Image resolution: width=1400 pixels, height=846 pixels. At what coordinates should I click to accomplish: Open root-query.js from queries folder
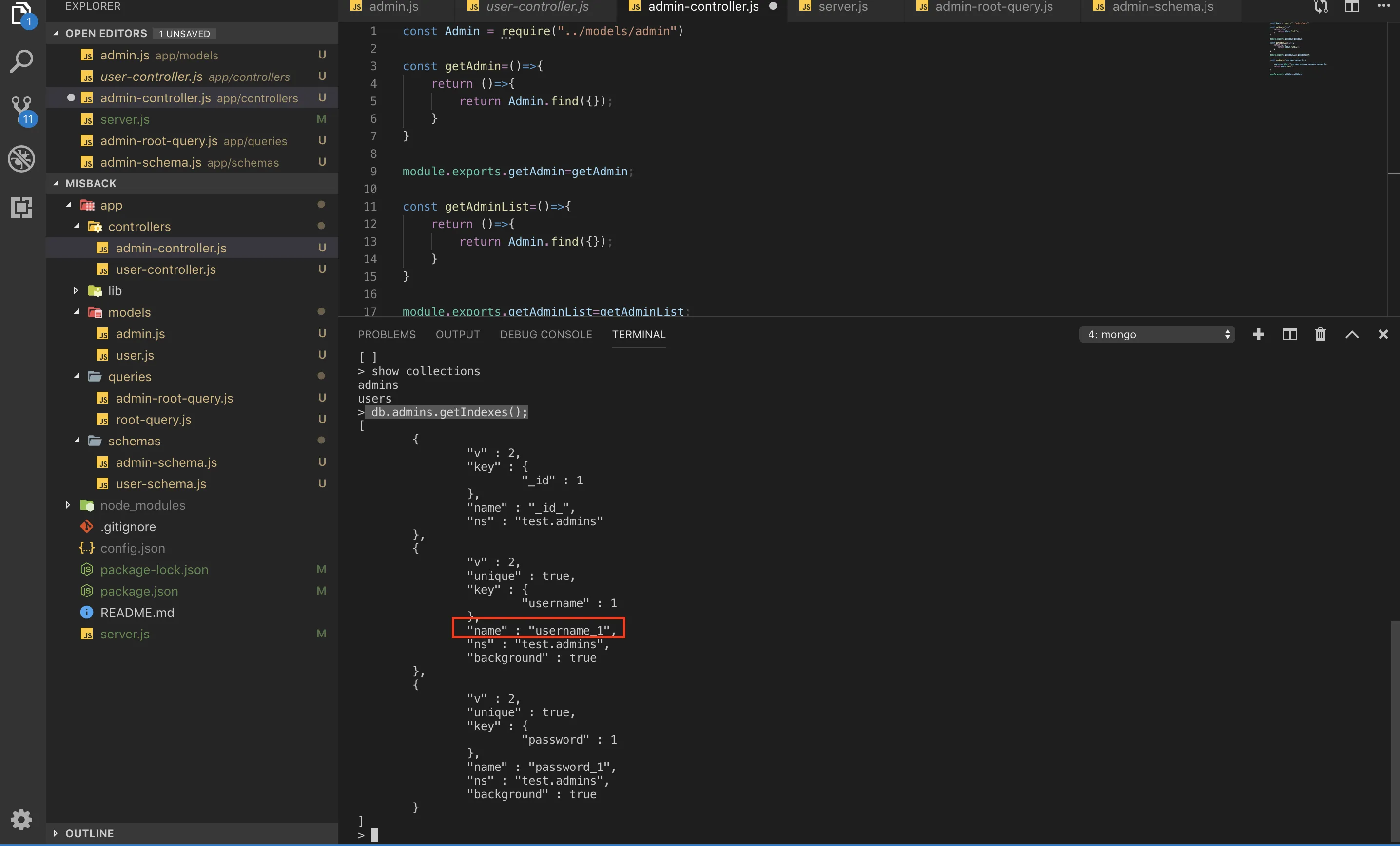coord(154,419)
